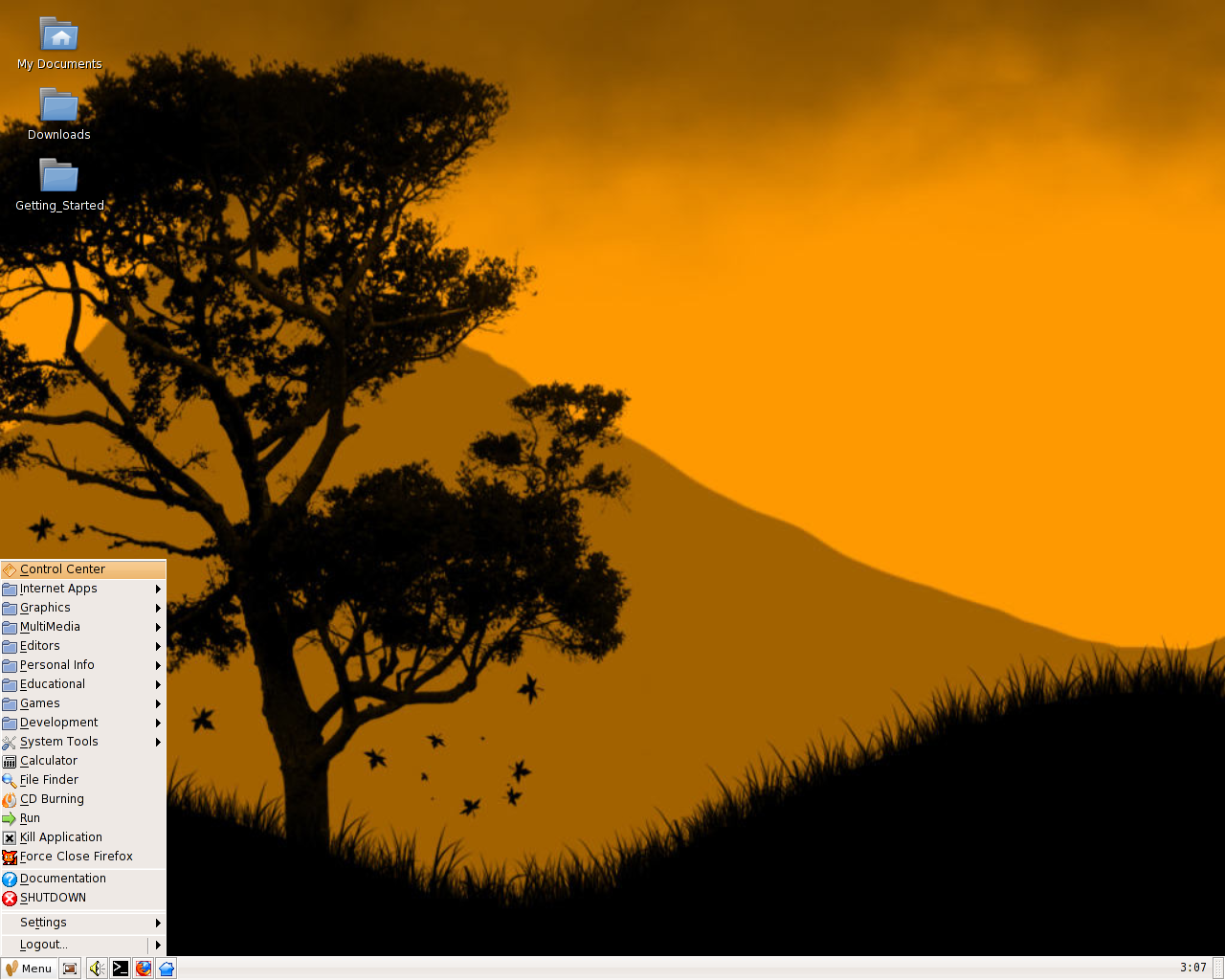Click the 3:07 clock in the taskbar

(1192, 968)
